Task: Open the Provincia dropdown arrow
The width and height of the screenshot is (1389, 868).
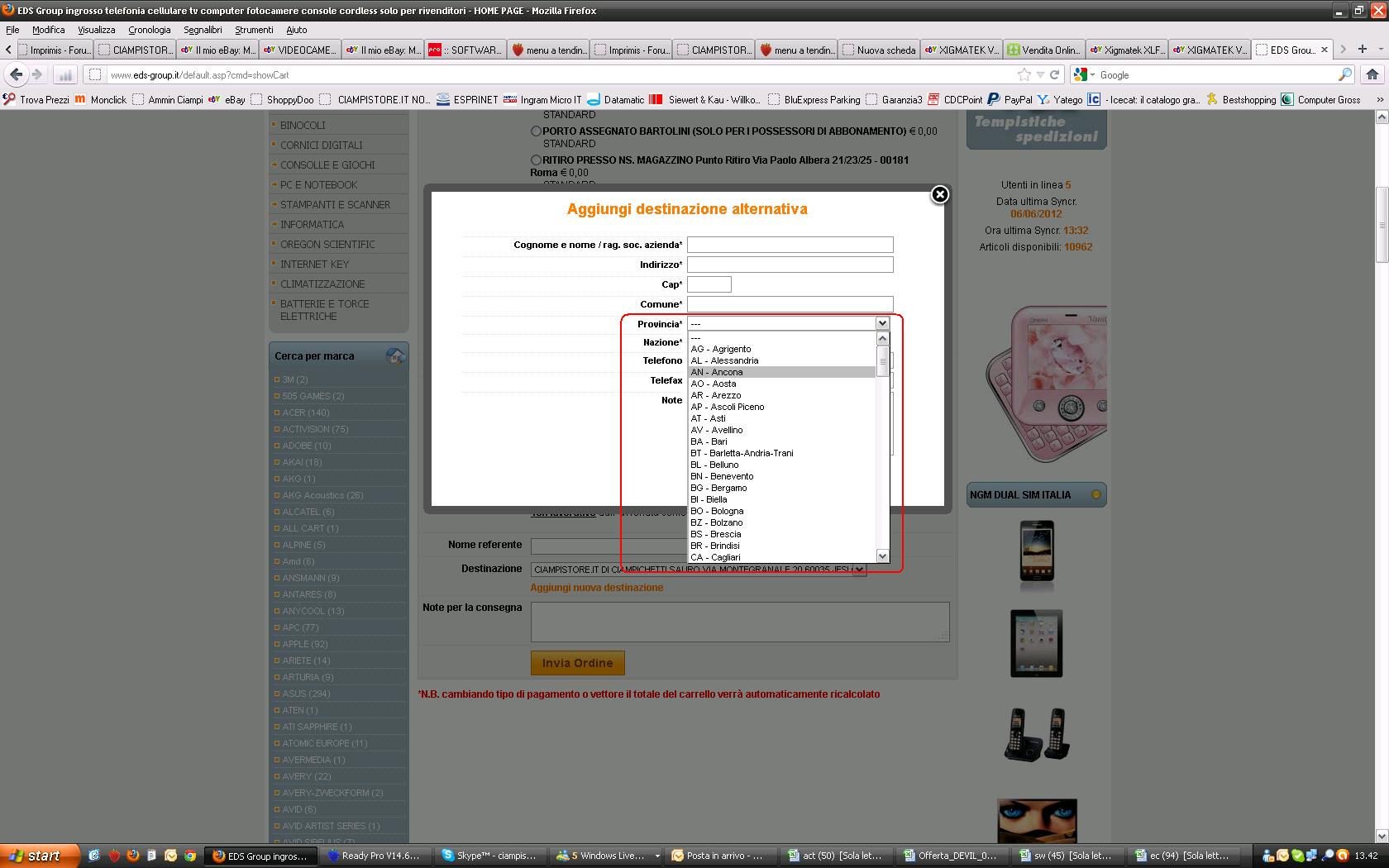Action: point(882,323)
